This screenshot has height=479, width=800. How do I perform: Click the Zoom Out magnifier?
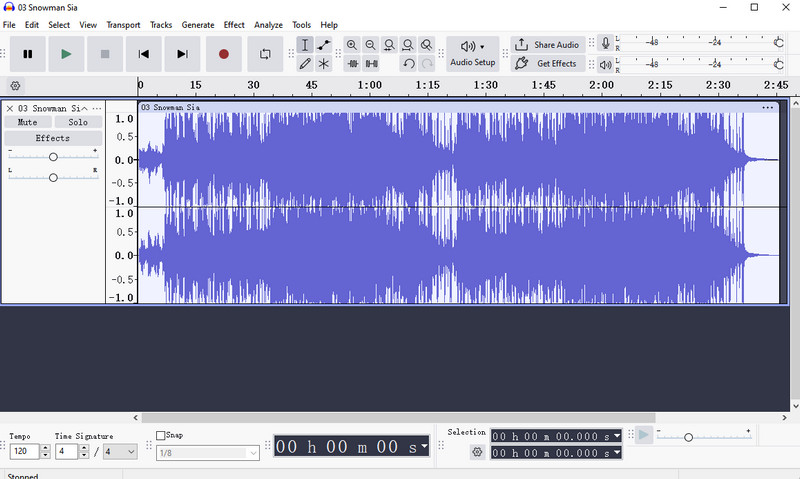370,45
